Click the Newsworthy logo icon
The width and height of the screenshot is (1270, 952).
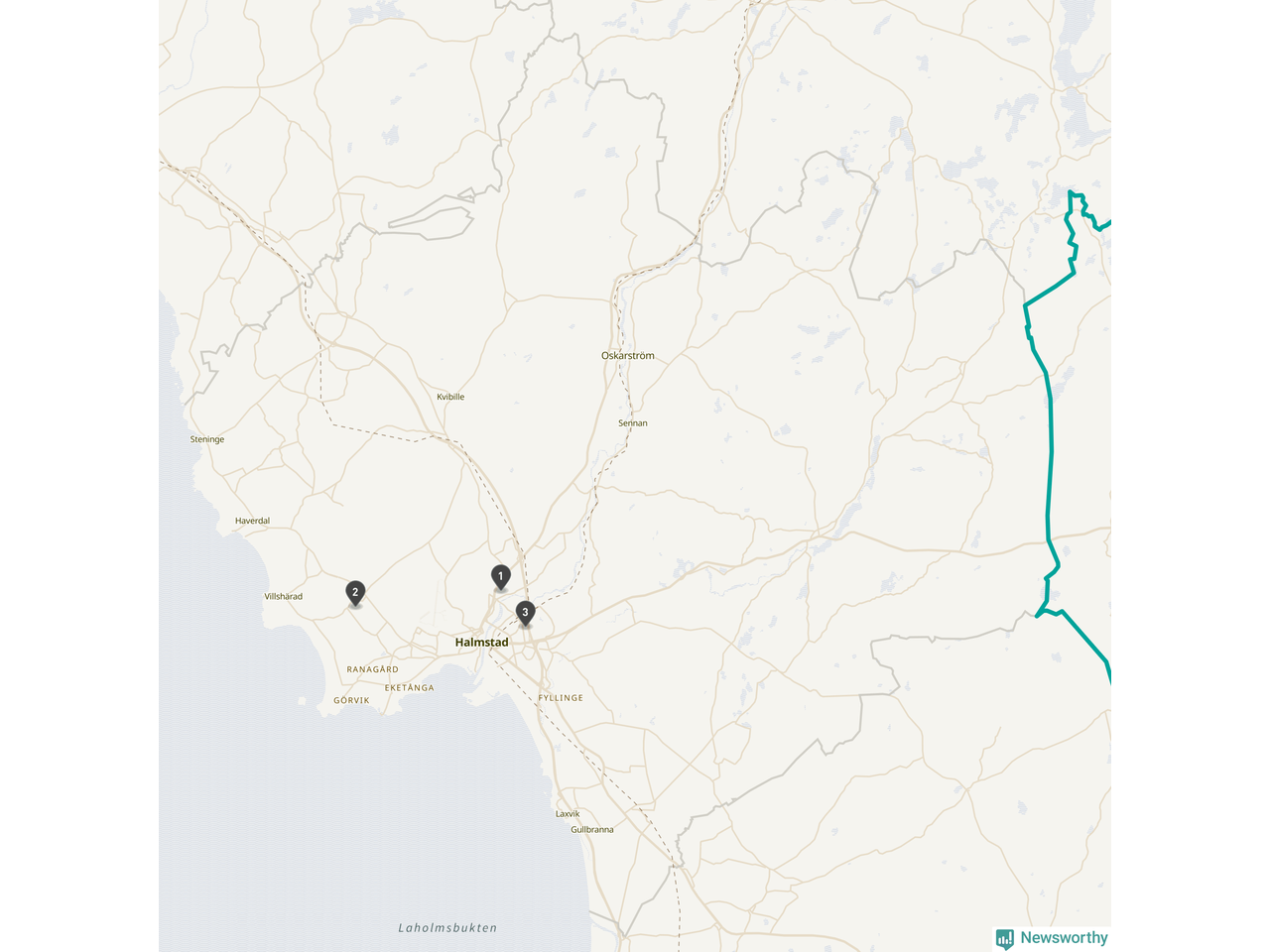click(x=1005, y=938)
